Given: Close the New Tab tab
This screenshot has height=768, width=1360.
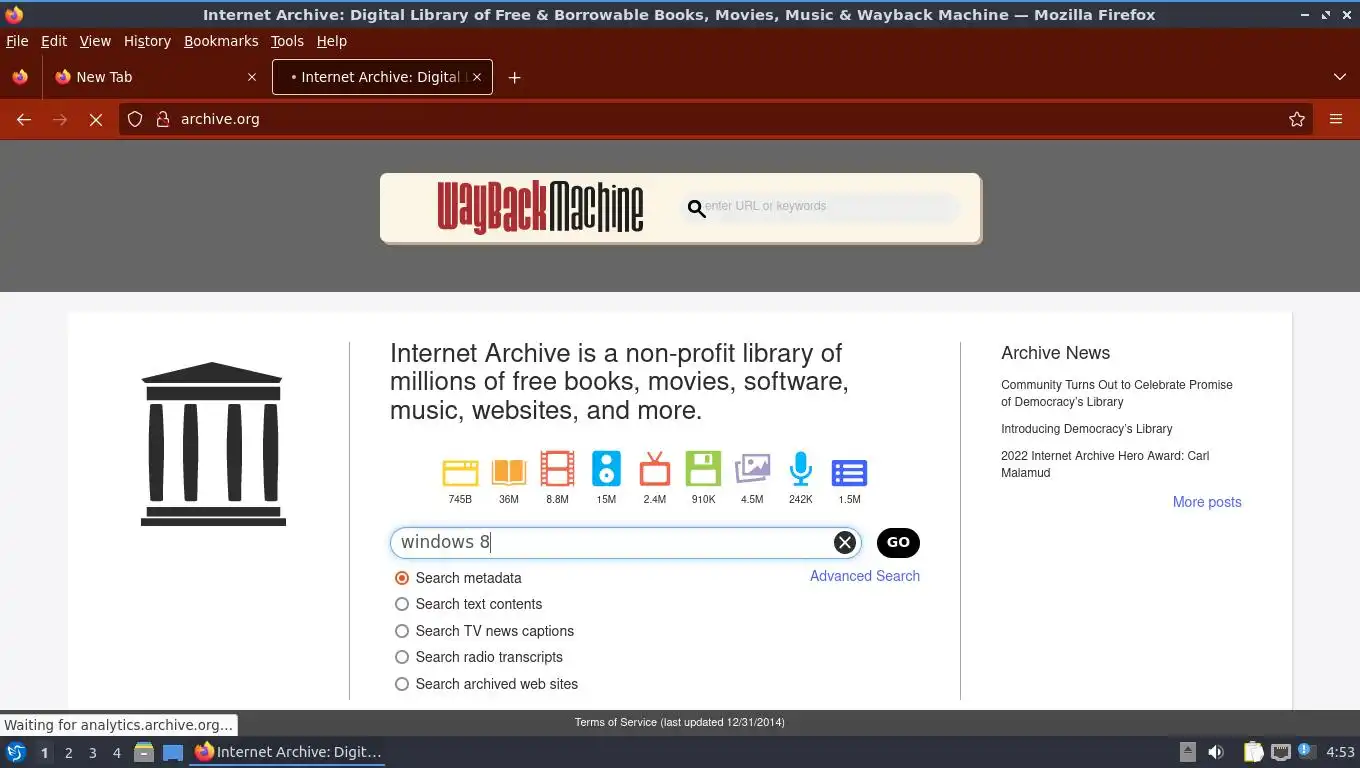Looking at the screenshot, I should click(252, 77).
